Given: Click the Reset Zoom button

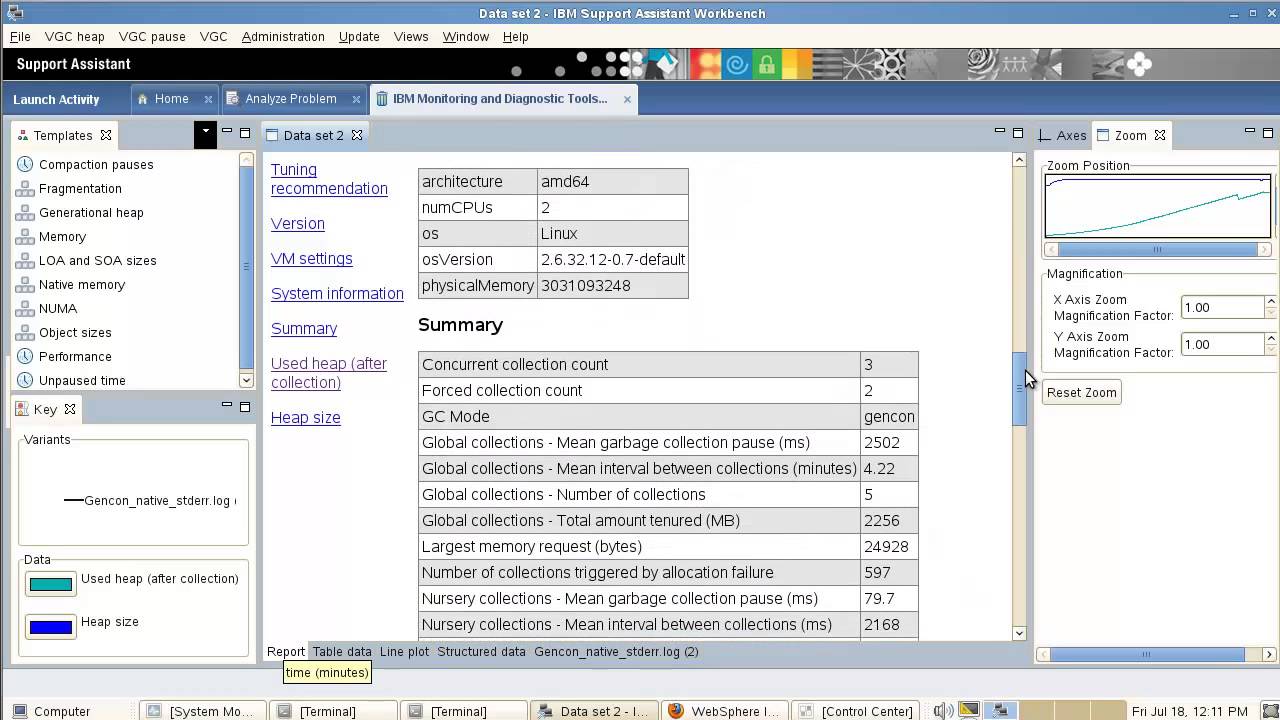Looking at the screenshot, I should [1081, 392].
